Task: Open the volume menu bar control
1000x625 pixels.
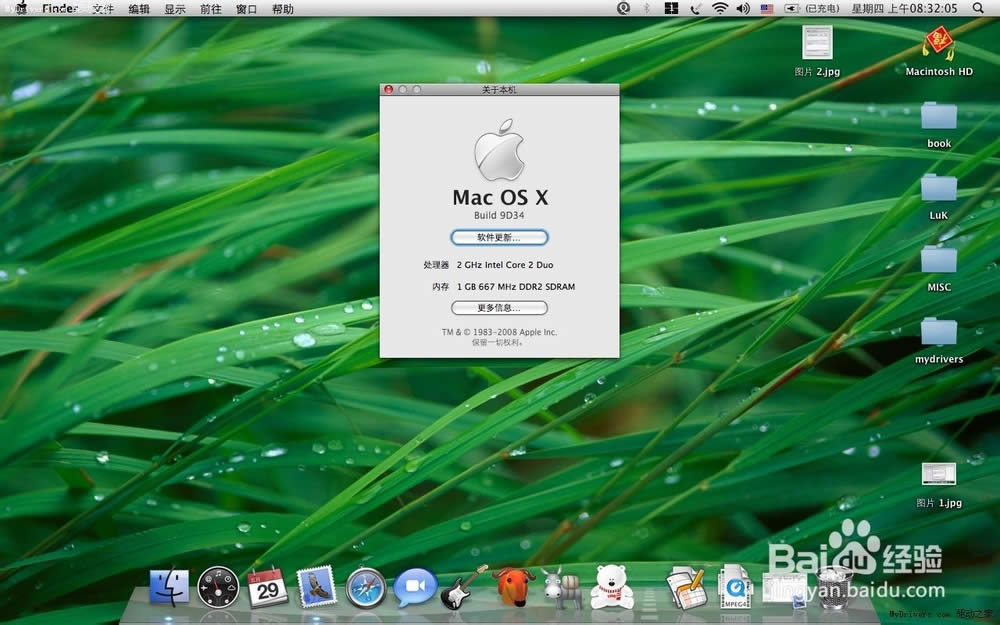Action: pos(743,9)
